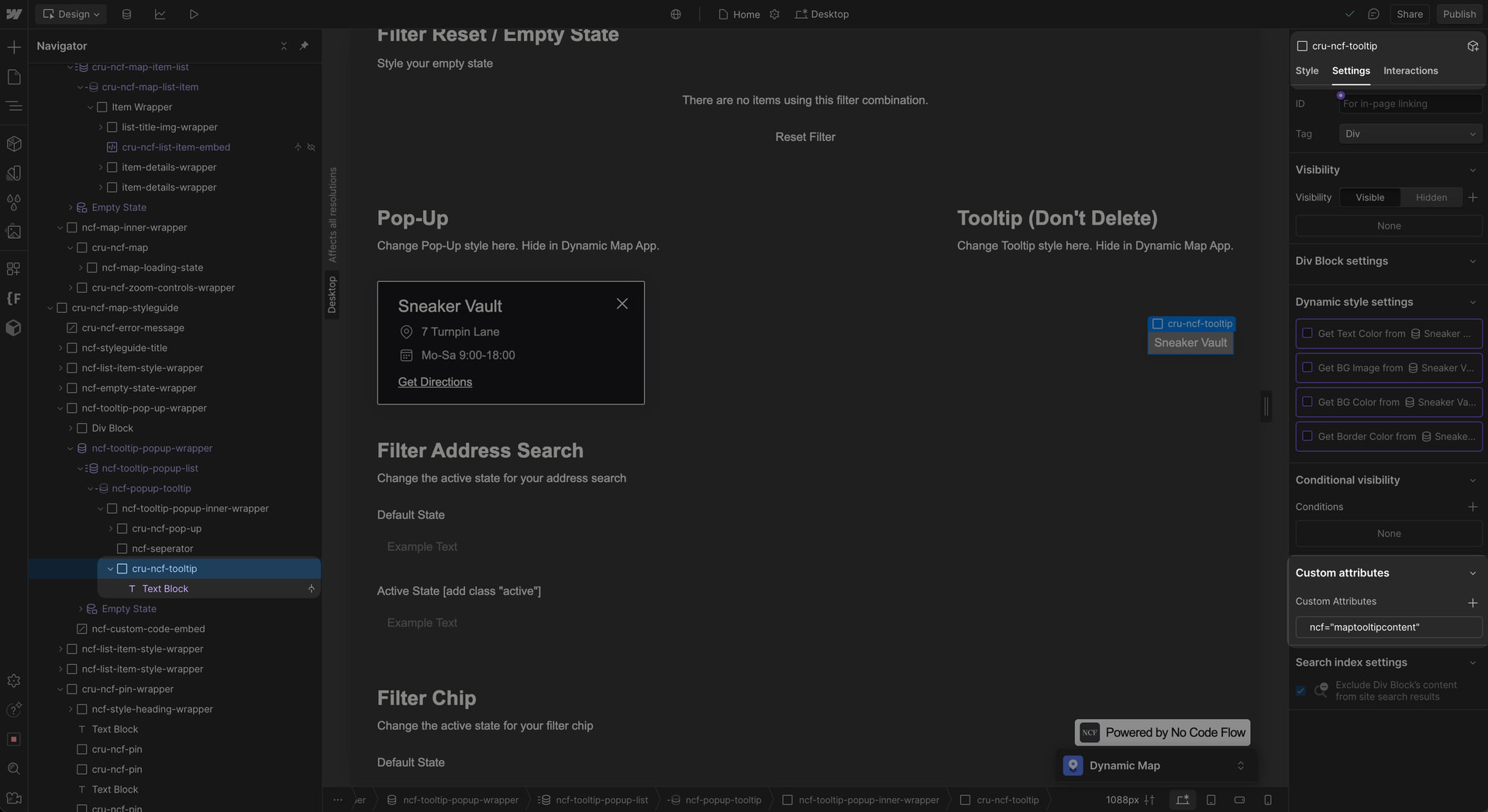The width and height of the screenshot is (1488, 812).
Task: Open the Assets image panel
Action: tap(14, 232)
